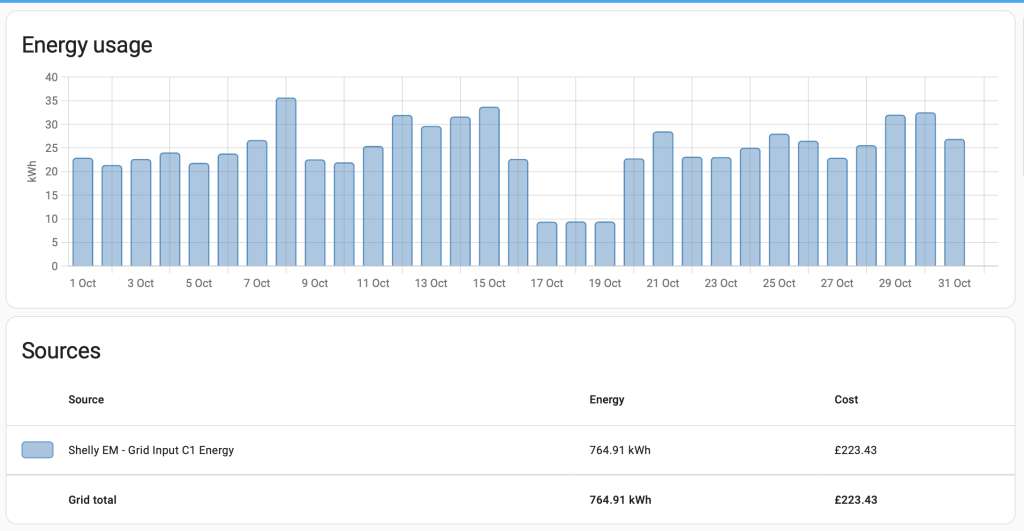
Task: Select the 21 Oct usage bar
Action: click(x=663, y=199)
